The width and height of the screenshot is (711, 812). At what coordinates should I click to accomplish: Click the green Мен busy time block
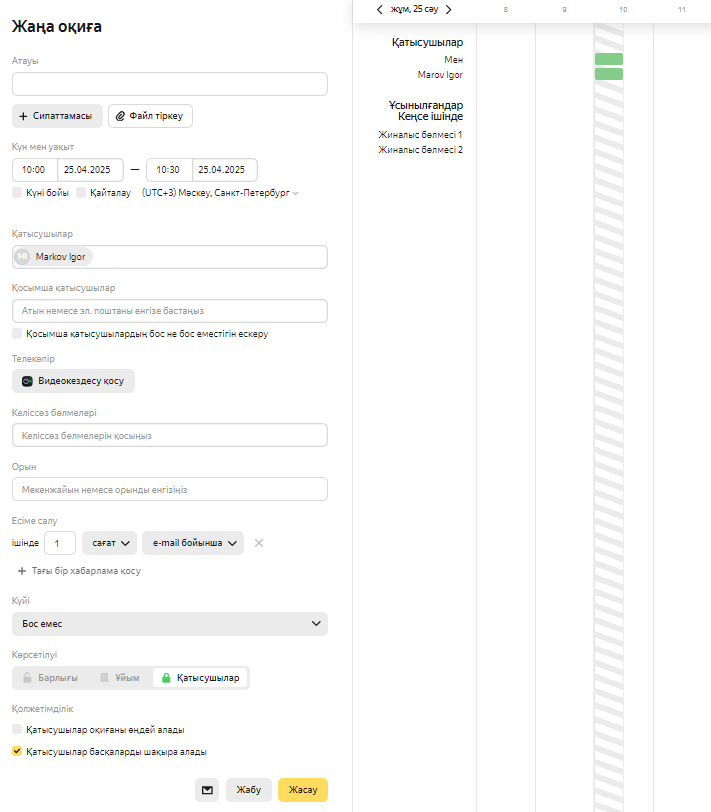[608, 59]
